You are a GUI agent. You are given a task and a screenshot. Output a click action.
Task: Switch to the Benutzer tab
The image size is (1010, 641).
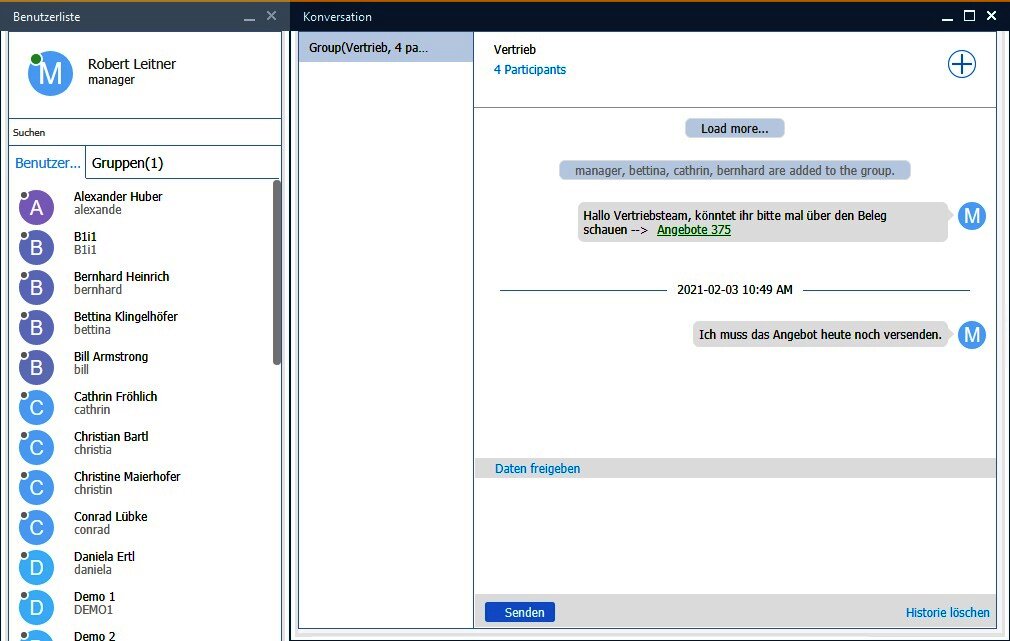47,163
